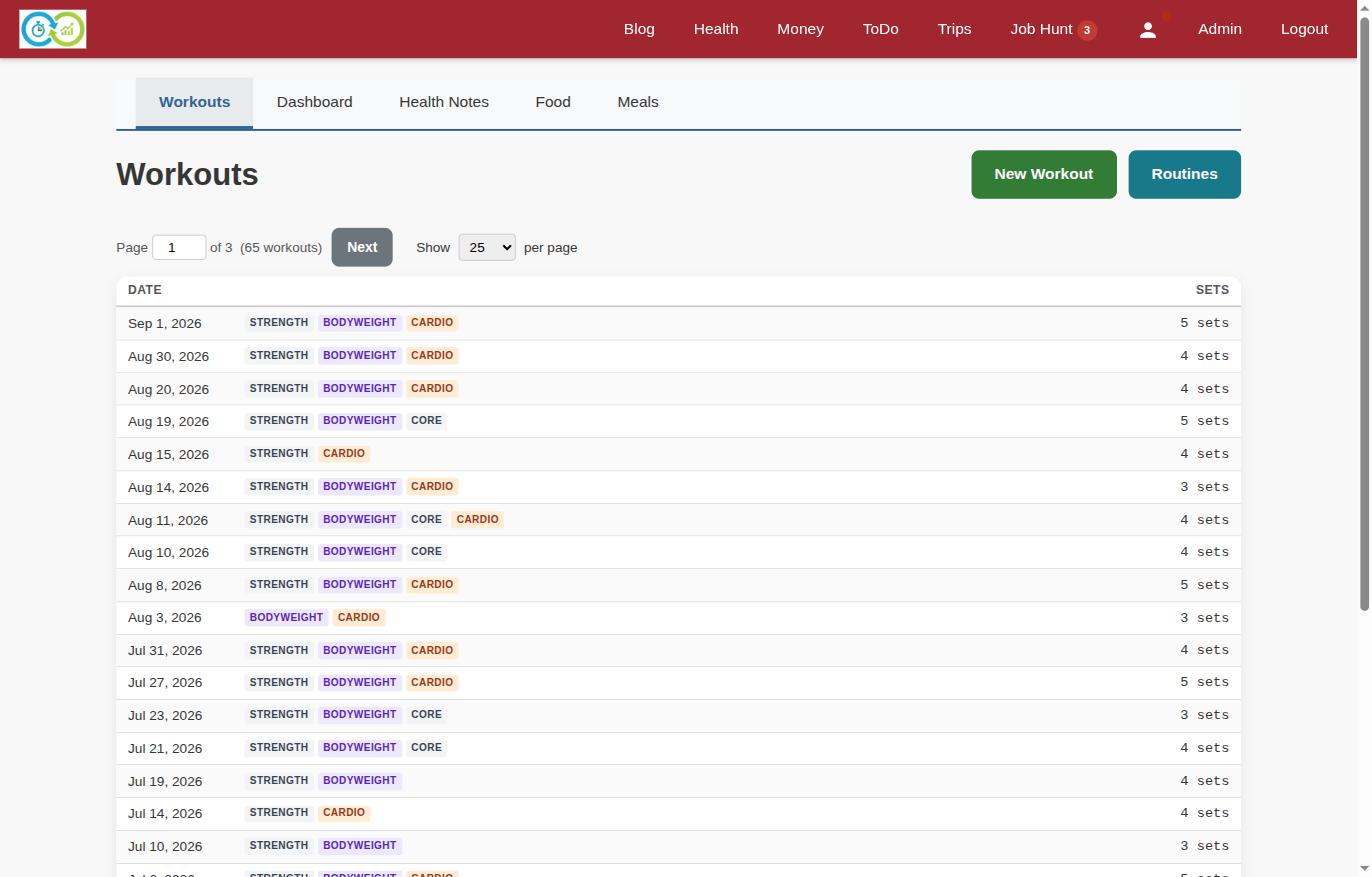Image resolution: width=1372 pixels, height=877 pixels.
Task: Open the Aug 30, 2026 workout
Action: (678, 356)
